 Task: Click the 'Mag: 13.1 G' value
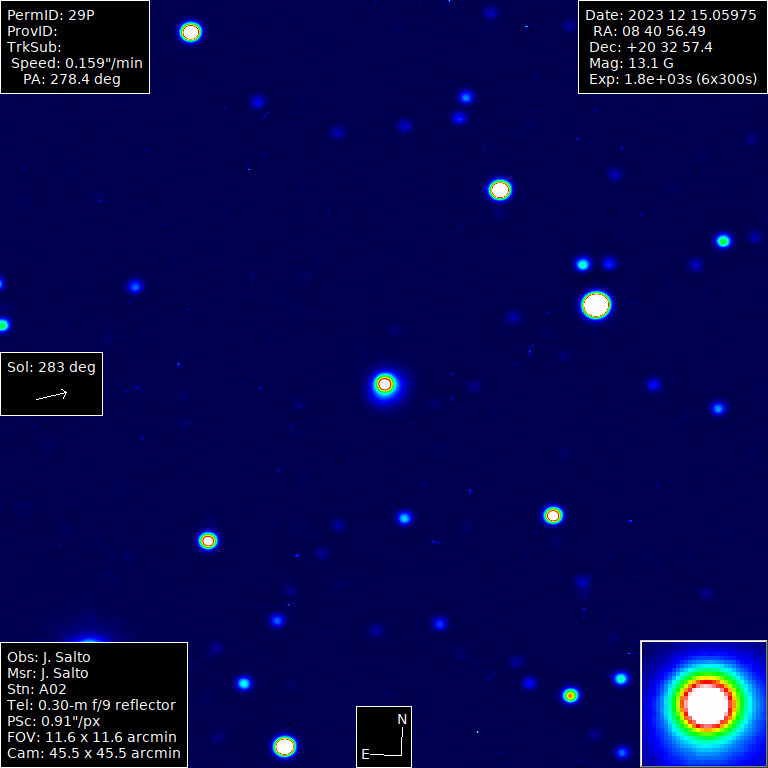631,63
